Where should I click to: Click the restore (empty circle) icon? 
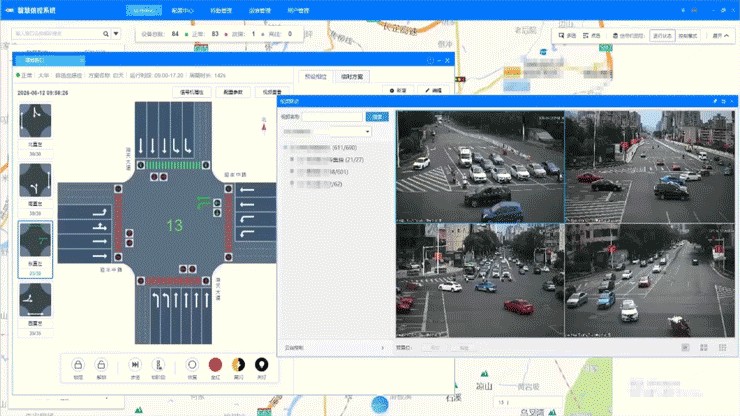tap(192, 365)
